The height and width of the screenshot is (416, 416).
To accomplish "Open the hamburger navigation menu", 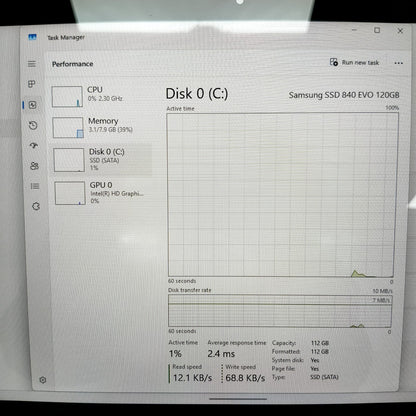I will pos(32,64).
